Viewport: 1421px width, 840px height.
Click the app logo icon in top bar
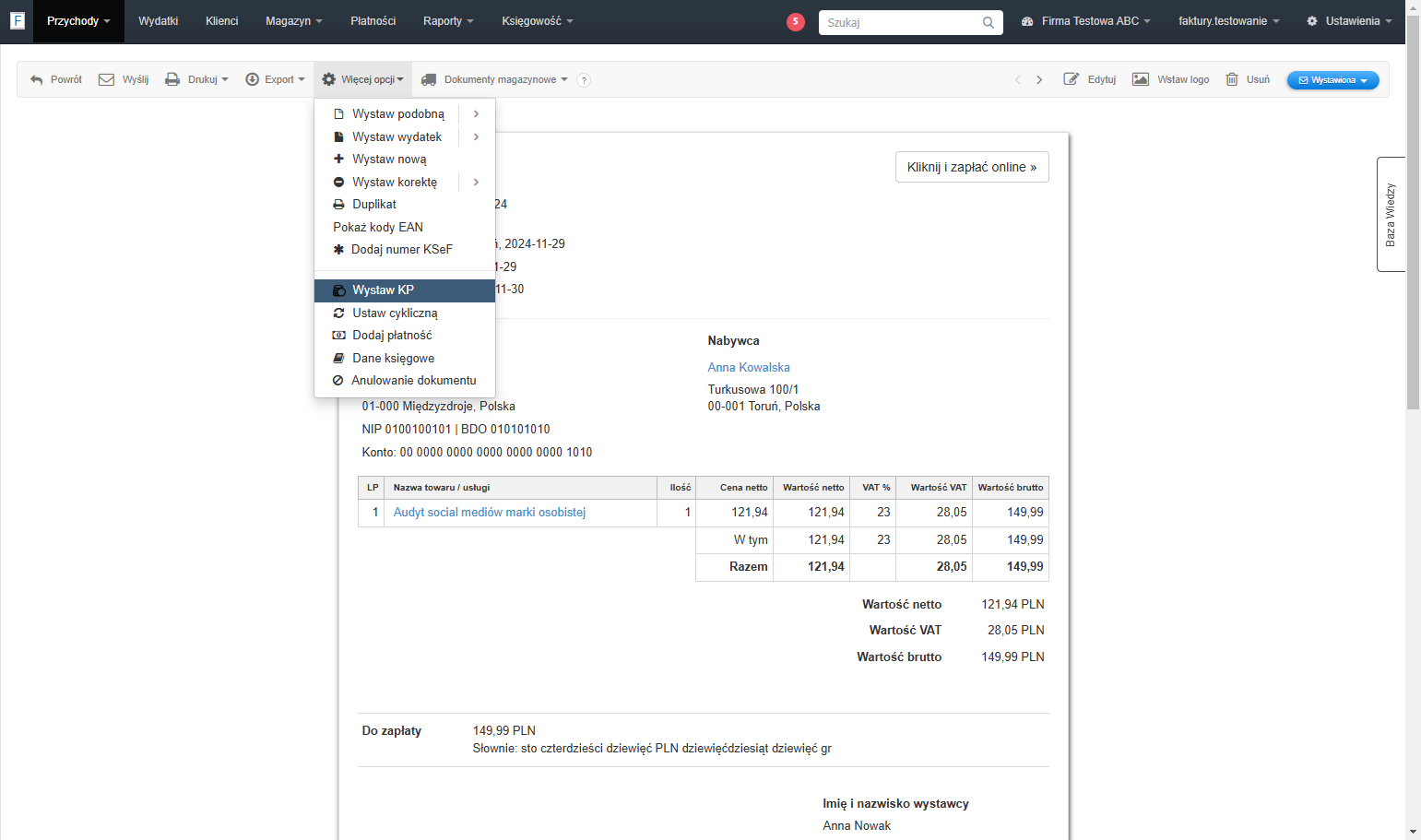pos(17,20)
